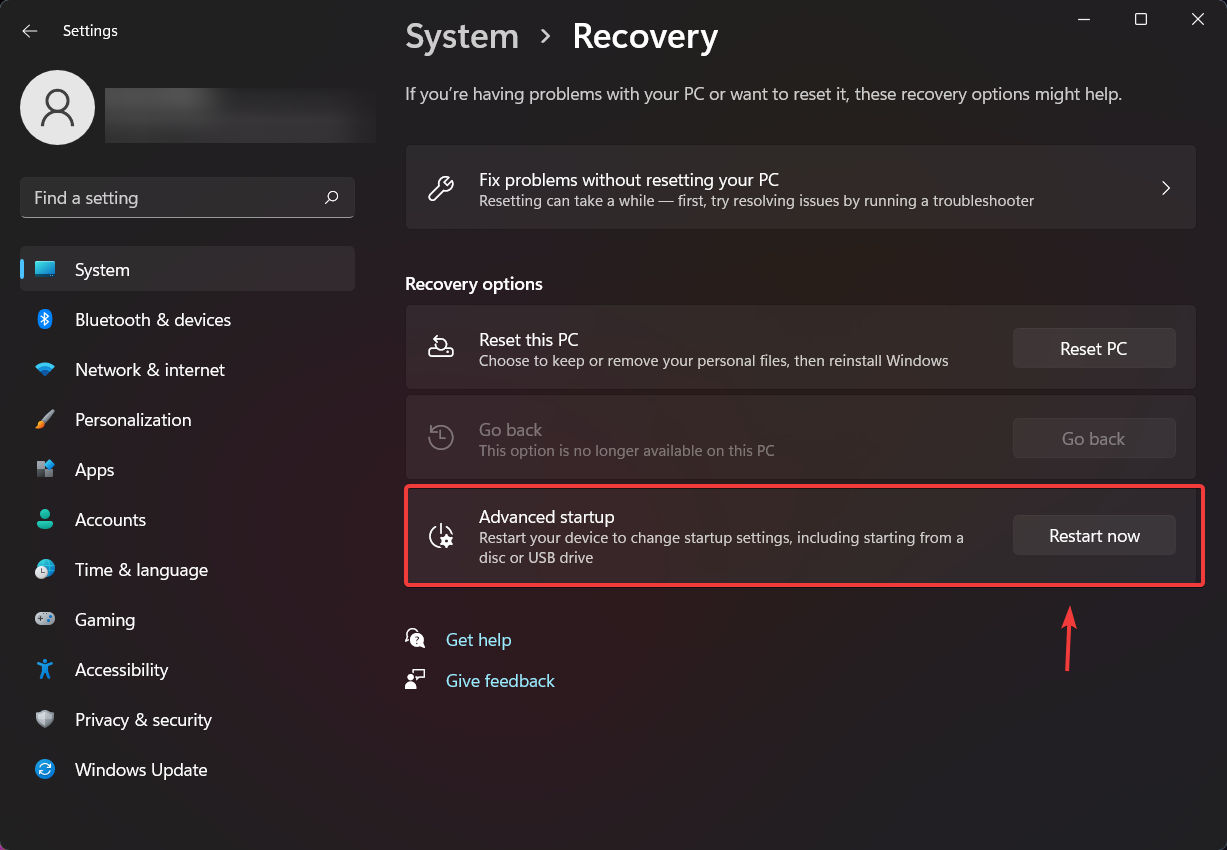Click Restart now for Advanced startup
The width and height of the screenshot is (1227, 850).
click(x=1094, y=536)
